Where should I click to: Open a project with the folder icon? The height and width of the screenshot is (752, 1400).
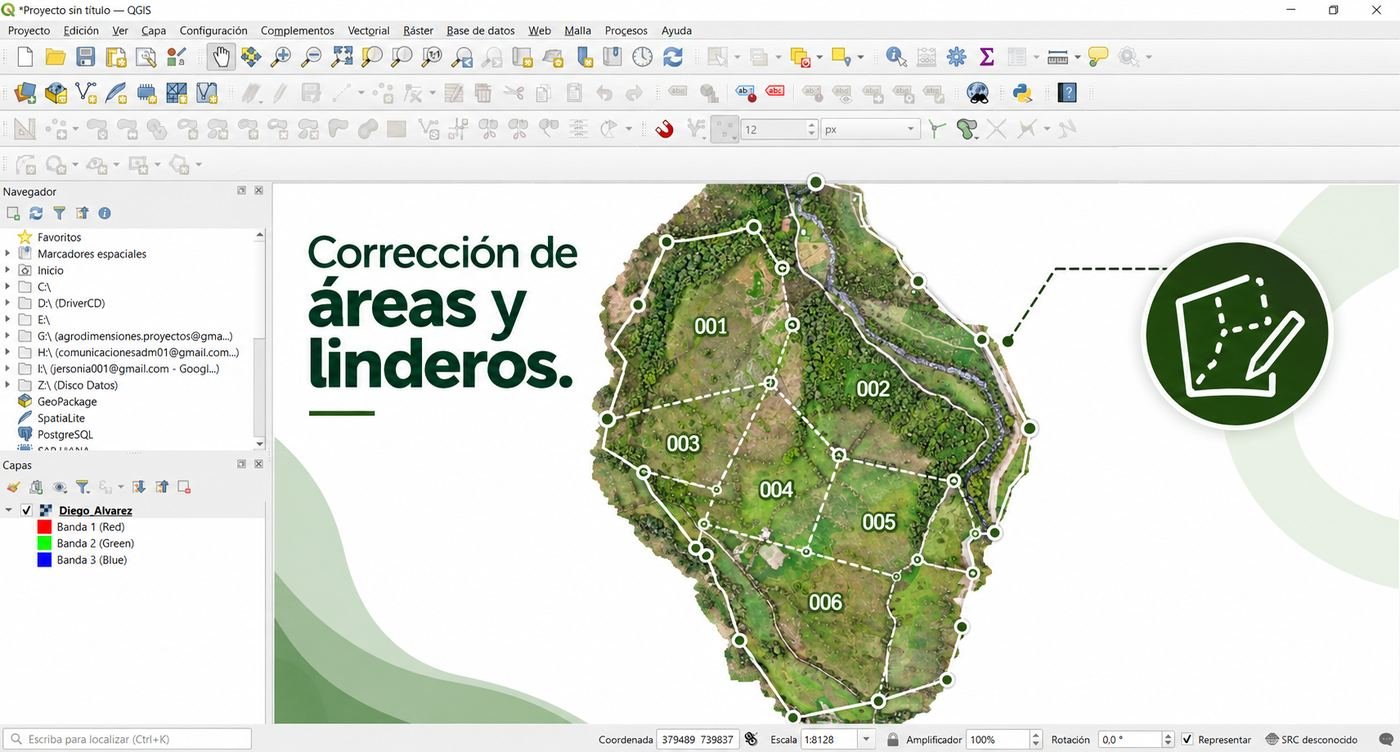click(x=55, y=57)
